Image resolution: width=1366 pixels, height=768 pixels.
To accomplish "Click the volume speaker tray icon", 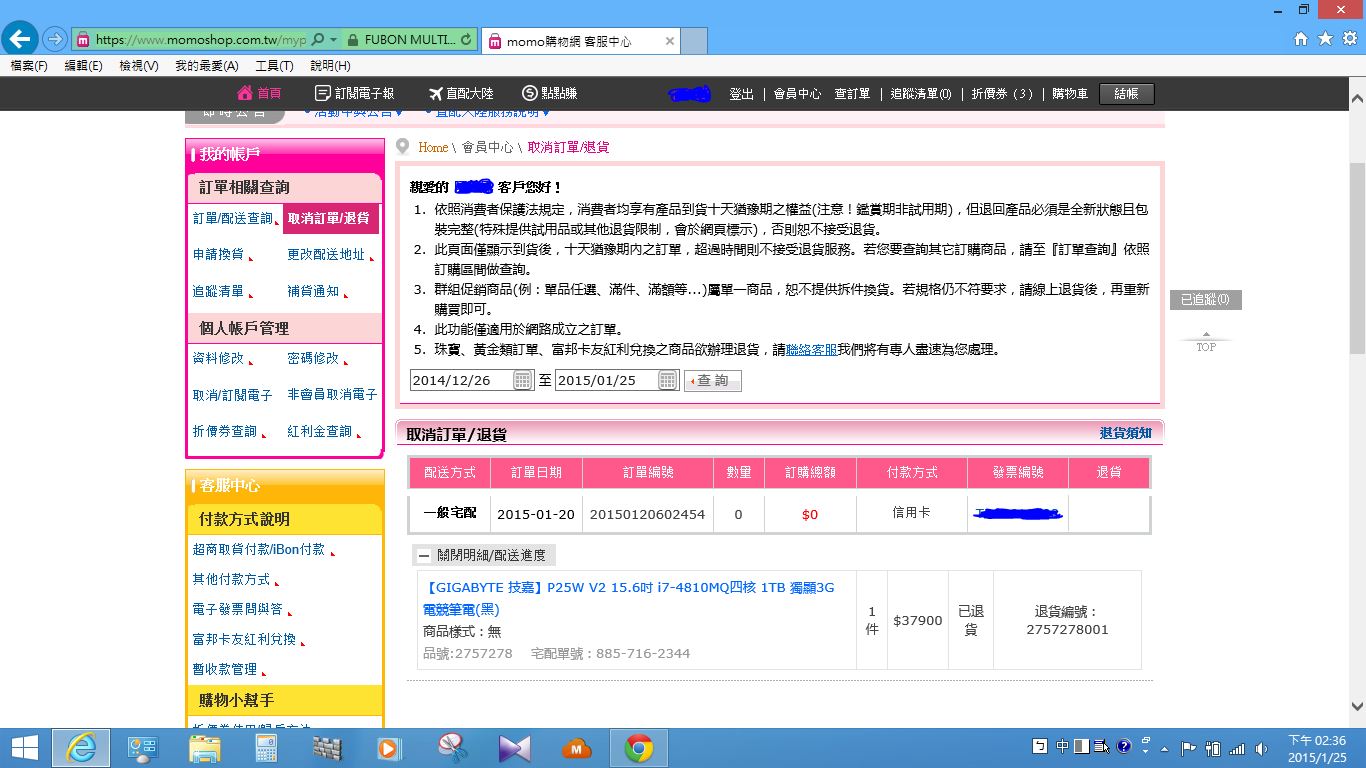I will 1262,748.
